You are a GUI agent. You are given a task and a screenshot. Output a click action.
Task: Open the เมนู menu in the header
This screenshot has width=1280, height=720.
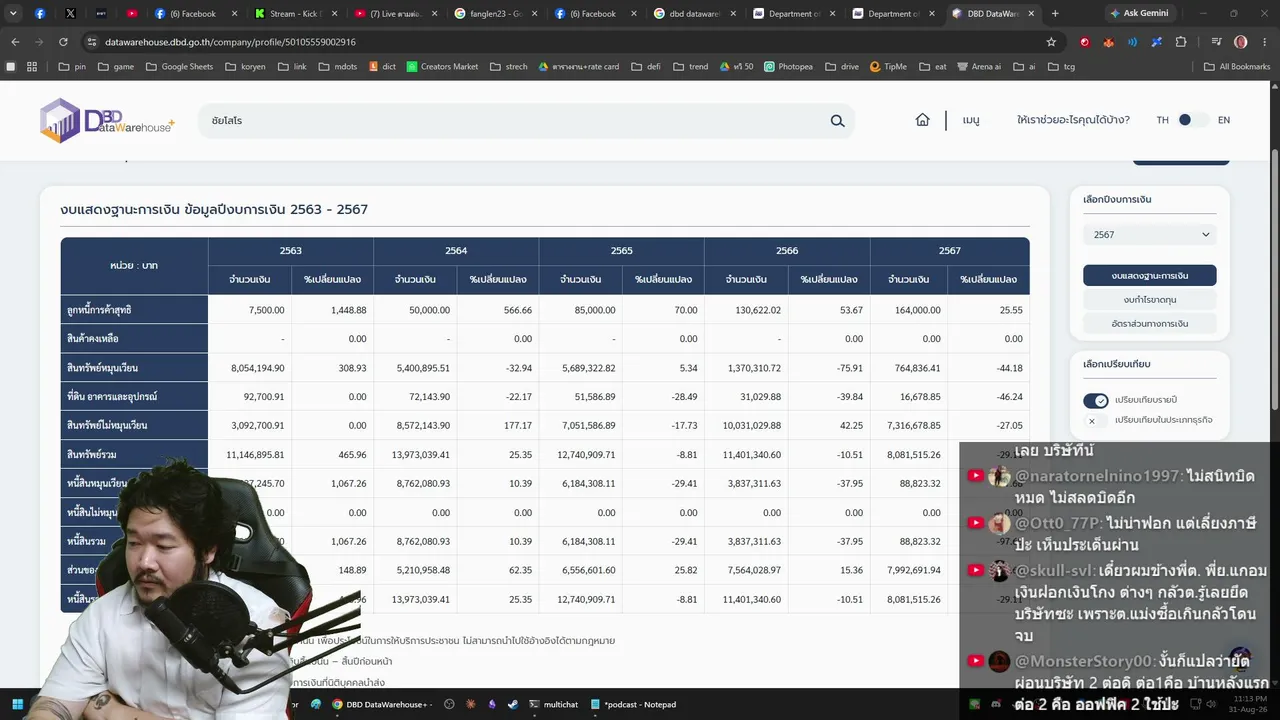tap(971, 120)
